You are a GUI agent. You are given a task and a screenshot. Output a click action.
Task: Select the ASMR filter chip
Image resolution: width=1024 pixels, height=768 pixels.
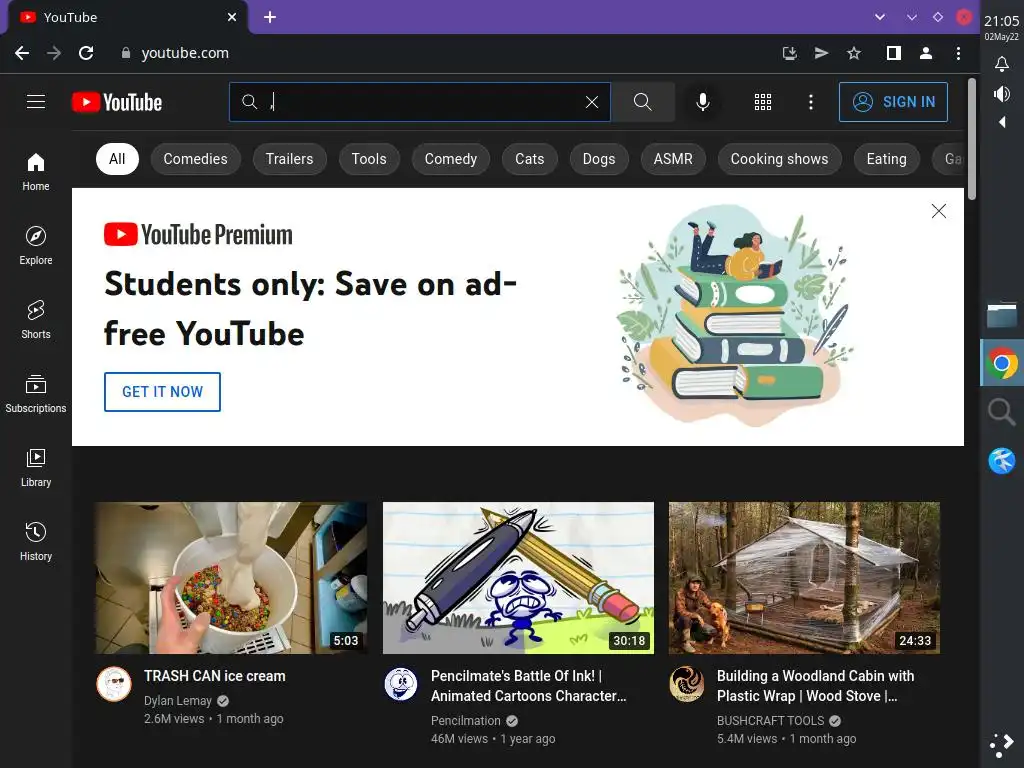[x=673, y=159]
